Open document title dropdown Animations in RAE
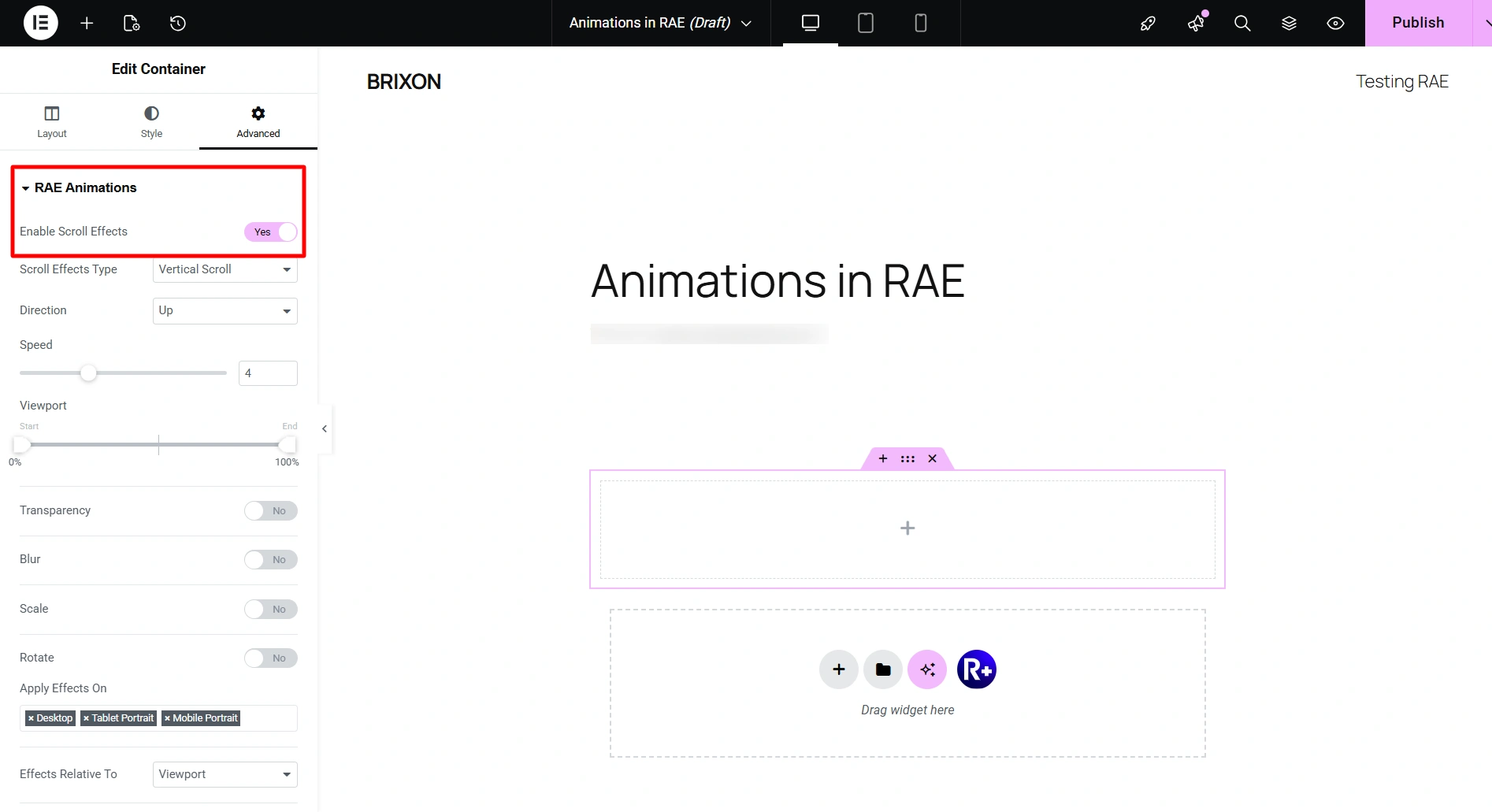 660,23
